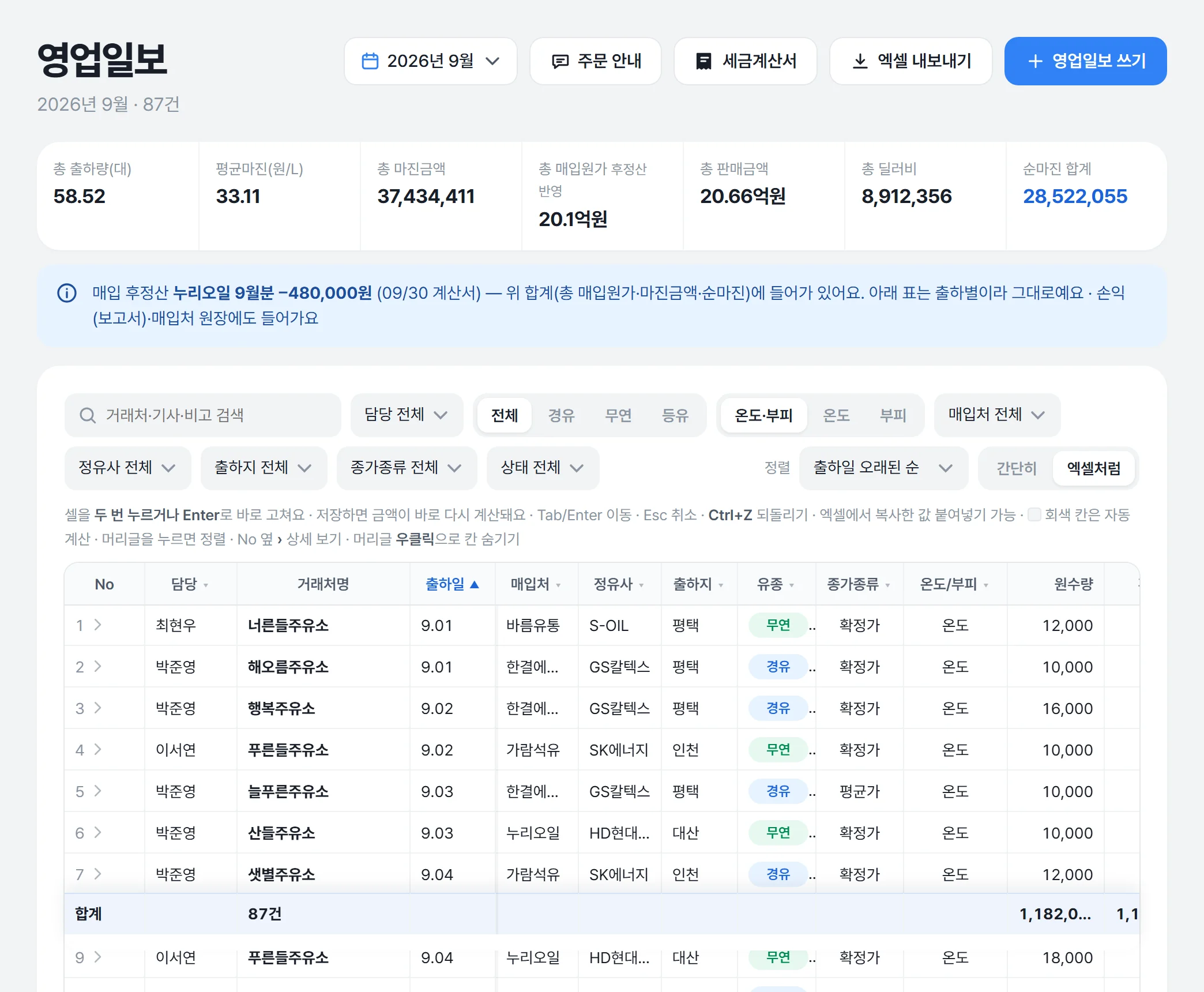
Task: Open the 매입처 전체 dropdown
Action: pyautogui.click(x=997, y=415)
